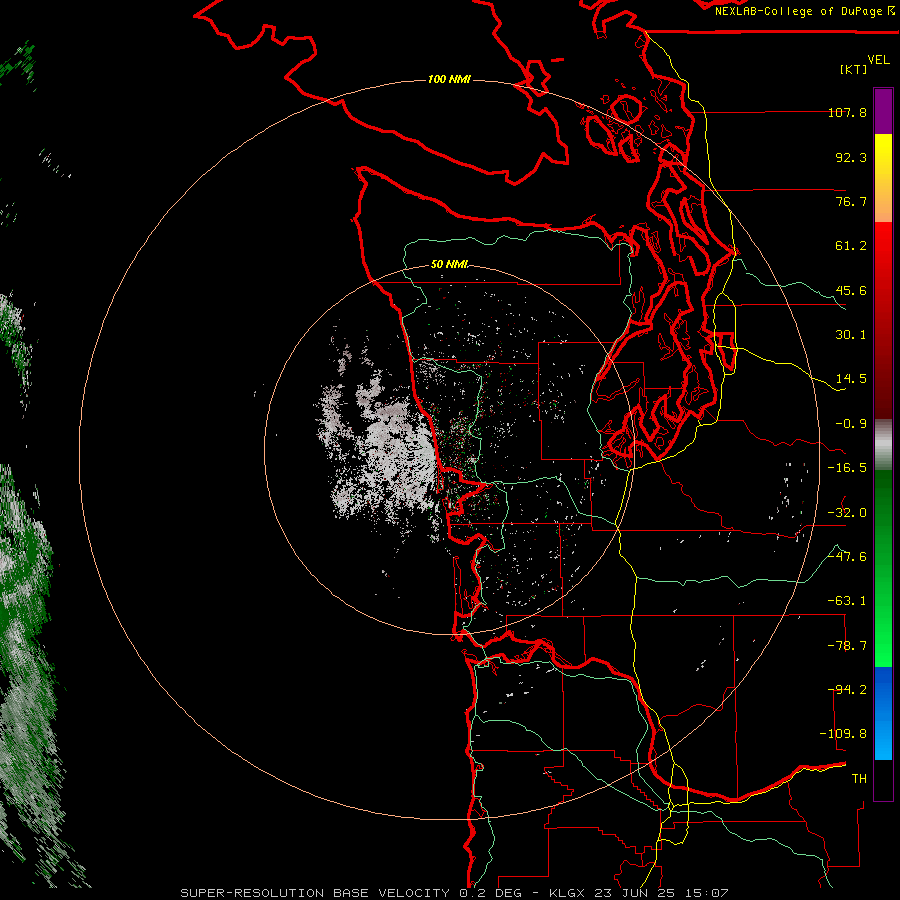Screen dimensions: 900x900
Task: Select the 14.5 velocity scale value
Action: point(851,379)
